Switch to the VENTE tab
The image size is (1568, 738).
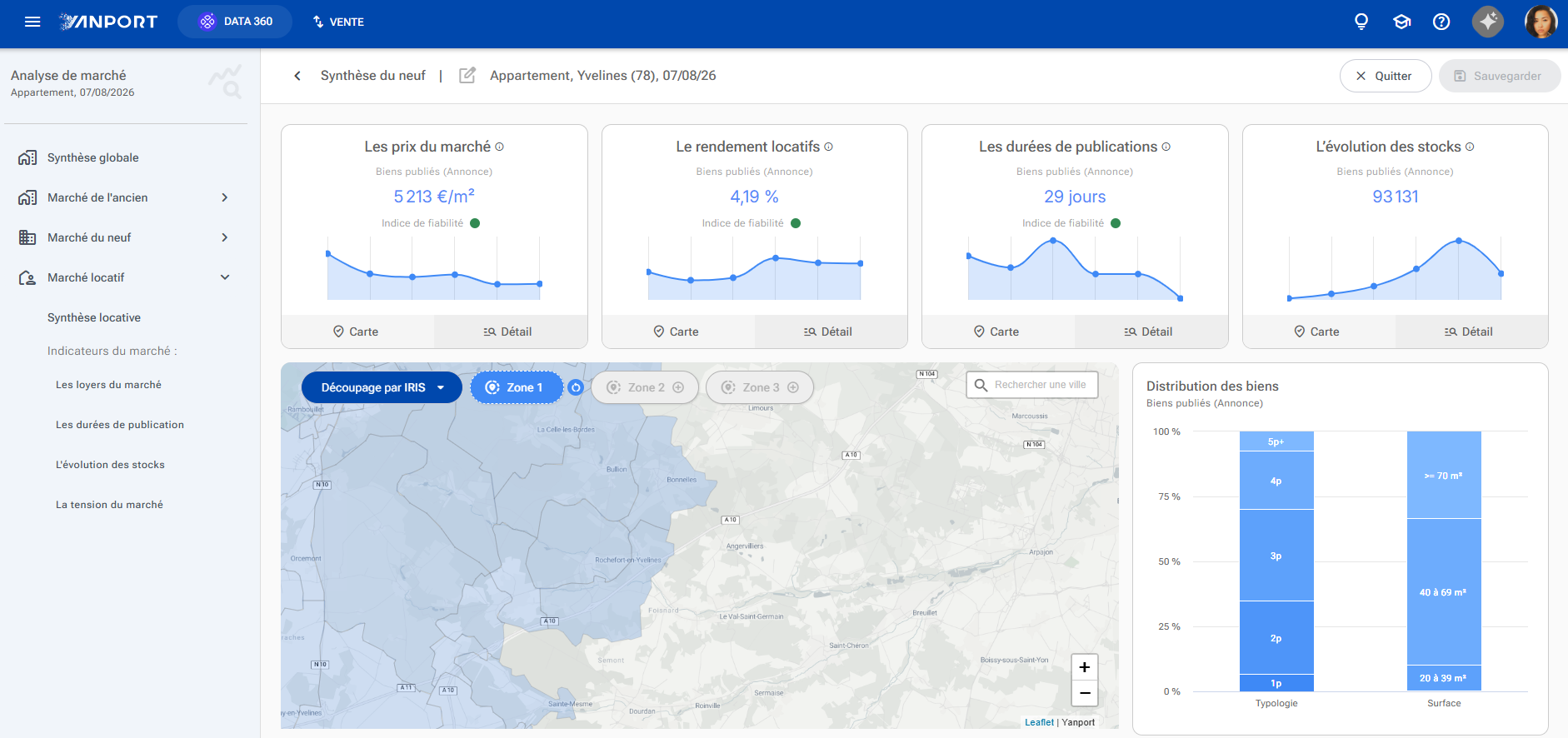pos(338,22)
